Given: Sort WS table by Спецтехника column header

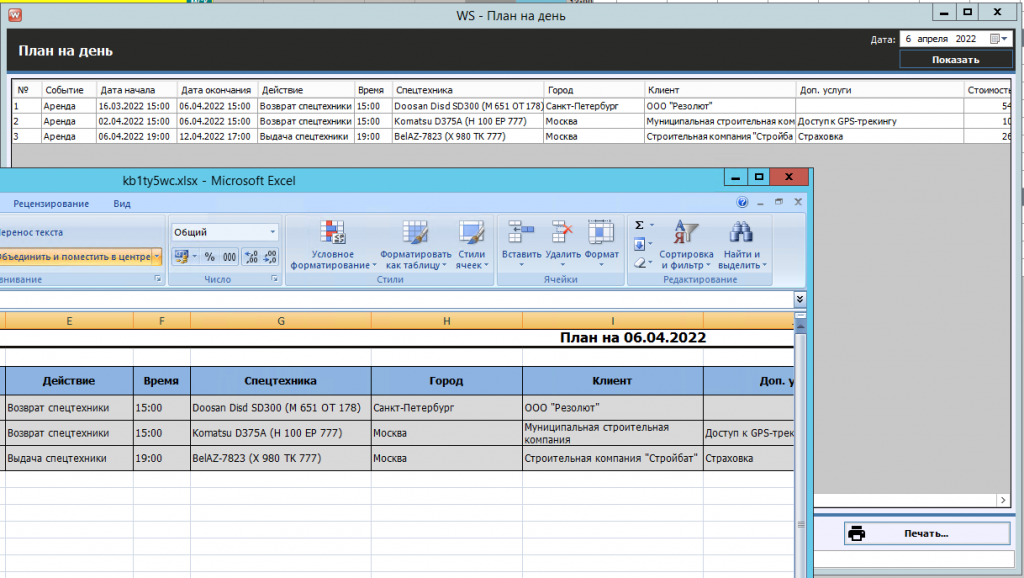Looking at the screenshot, I should click(468, 90).
